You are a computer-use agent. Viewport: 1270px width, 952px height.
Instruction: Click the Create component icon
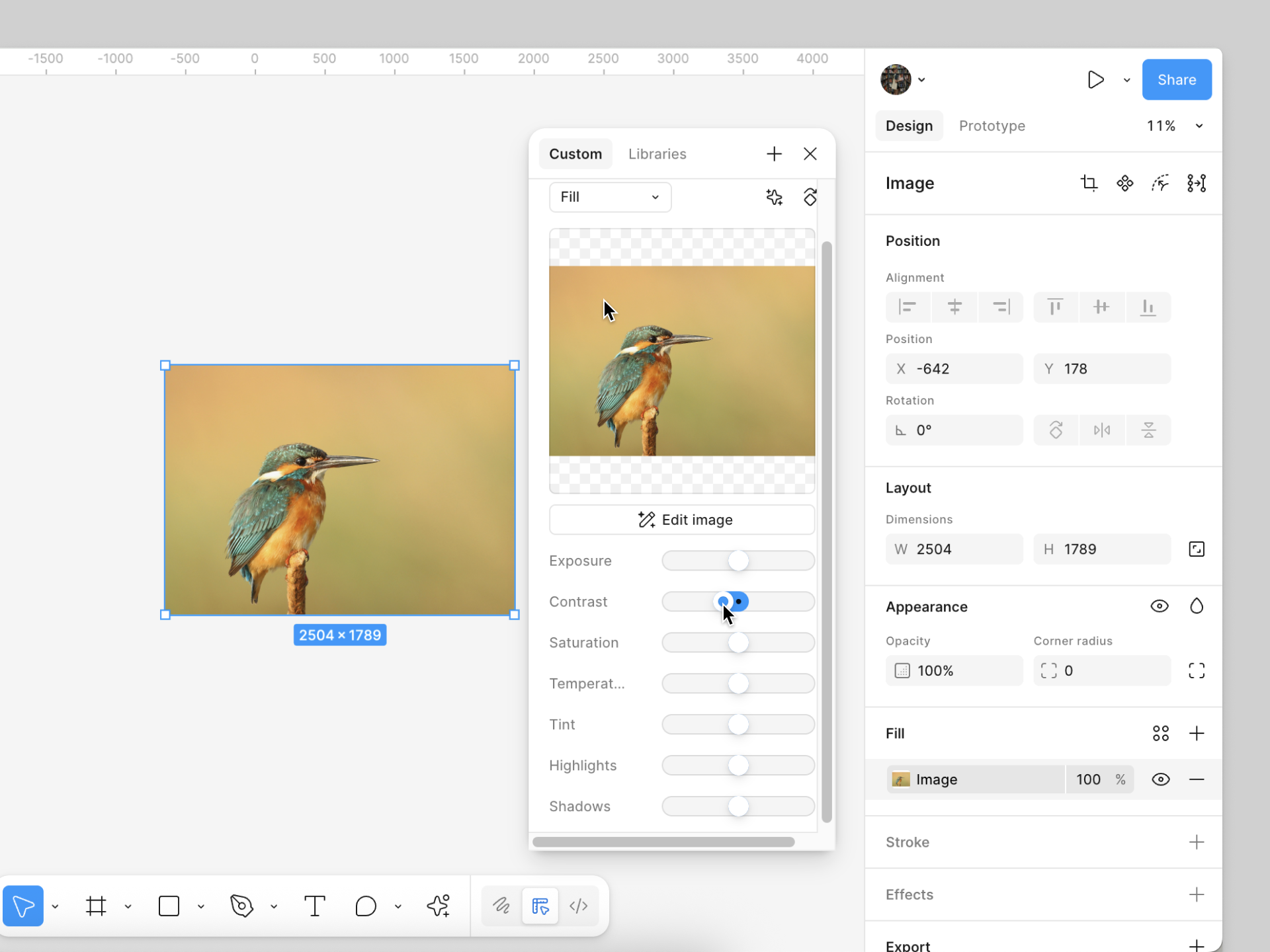click(1124, 183)
